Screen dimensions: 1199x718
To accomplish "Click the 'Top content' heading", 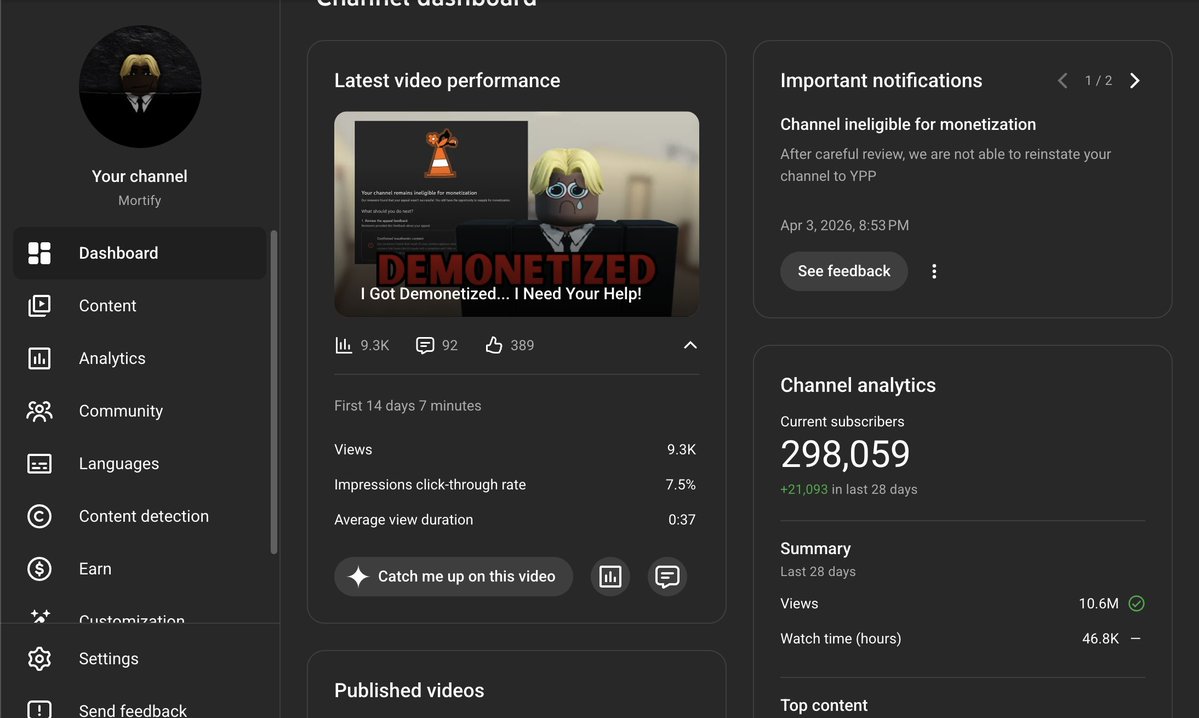I will pos(824,705).
